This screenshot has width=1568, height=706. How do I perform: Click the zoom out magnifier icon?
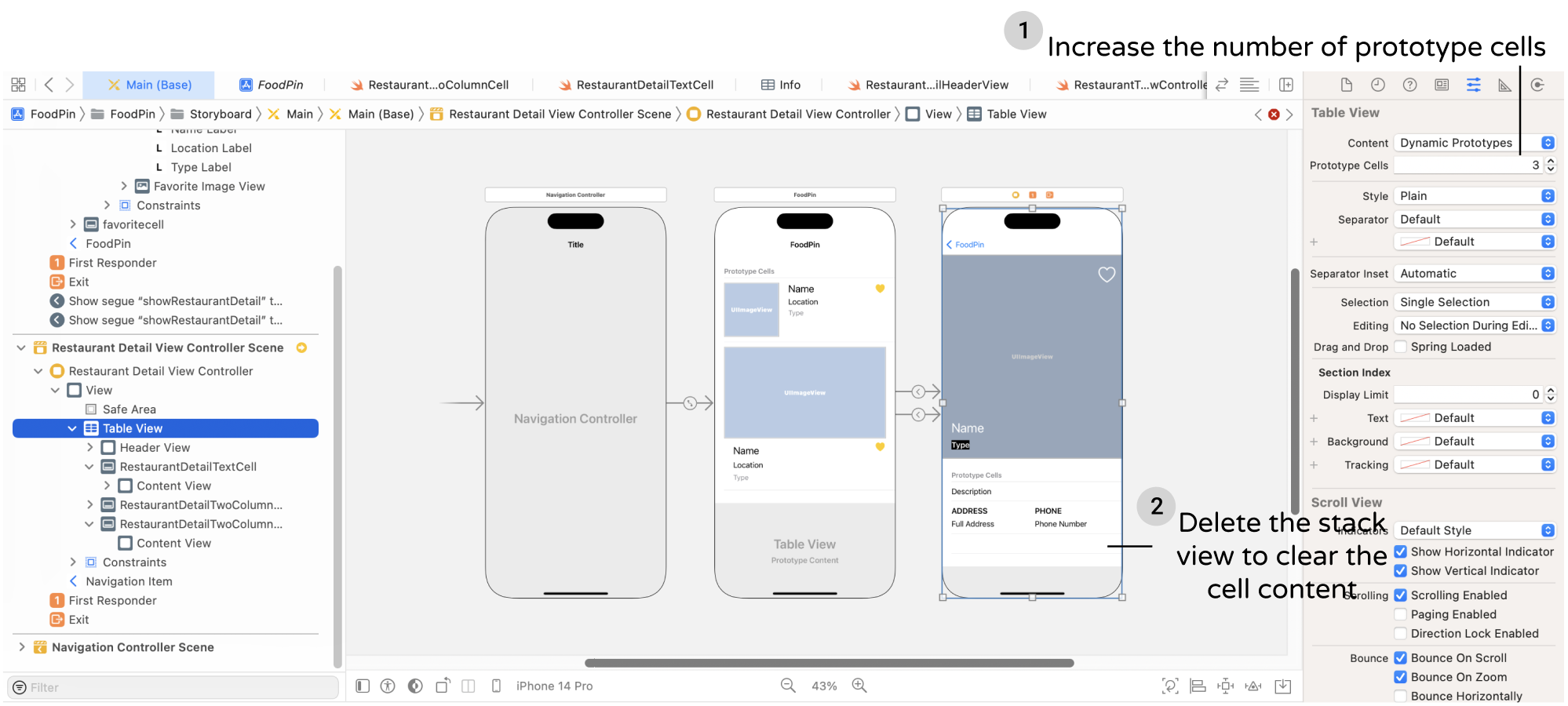(x=788, y=686)
